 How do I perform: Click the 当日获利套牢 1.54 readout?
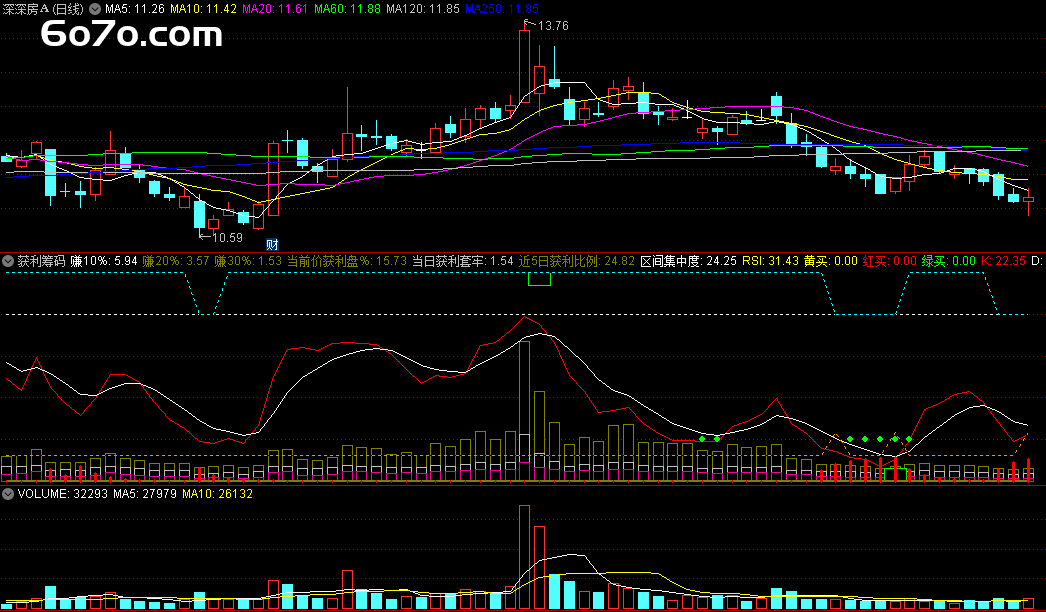click(x=455, y=261)
